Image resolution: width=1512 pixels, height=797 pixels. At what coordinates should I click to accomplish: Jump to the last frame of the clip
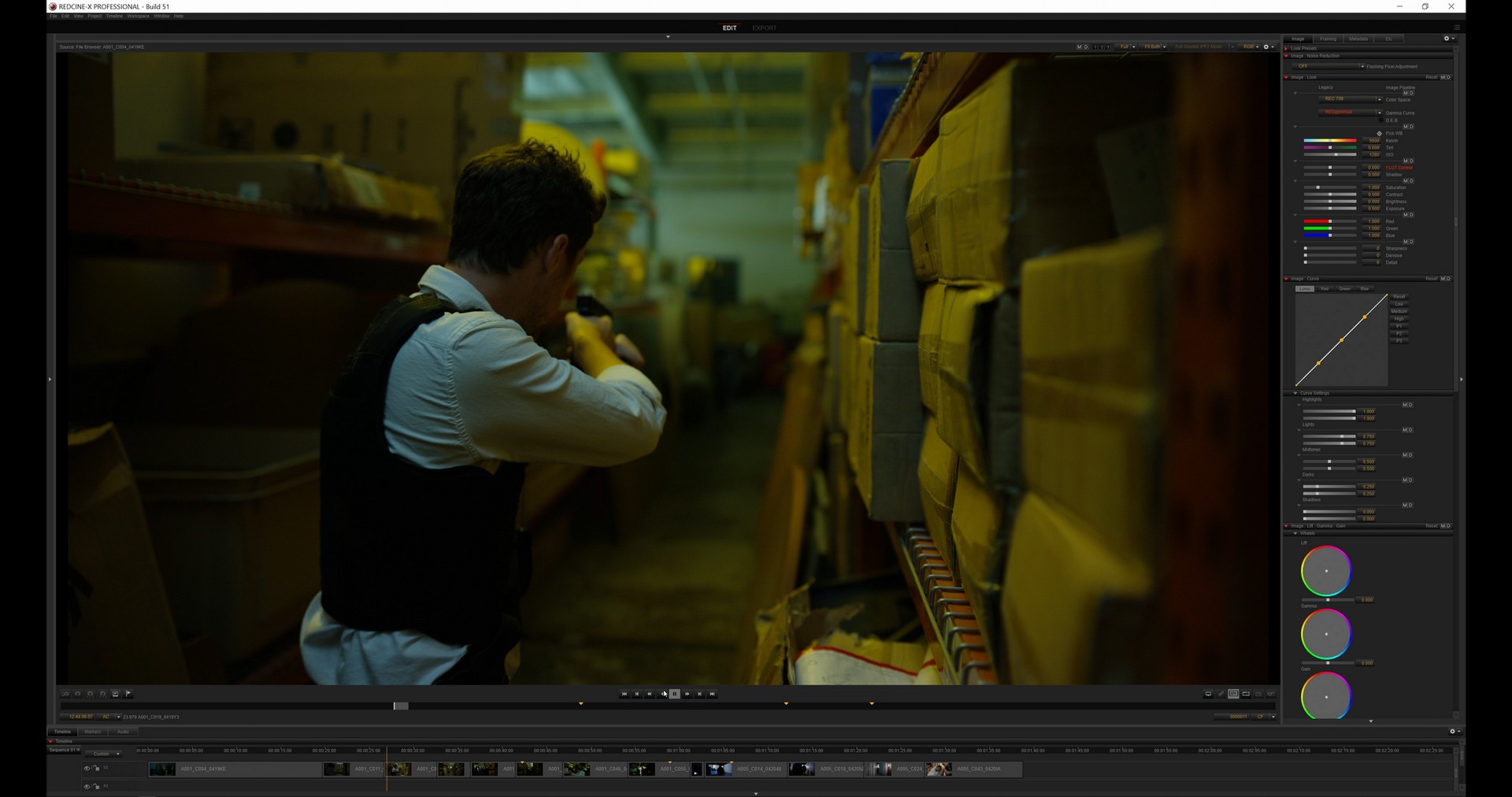point(712,694)
